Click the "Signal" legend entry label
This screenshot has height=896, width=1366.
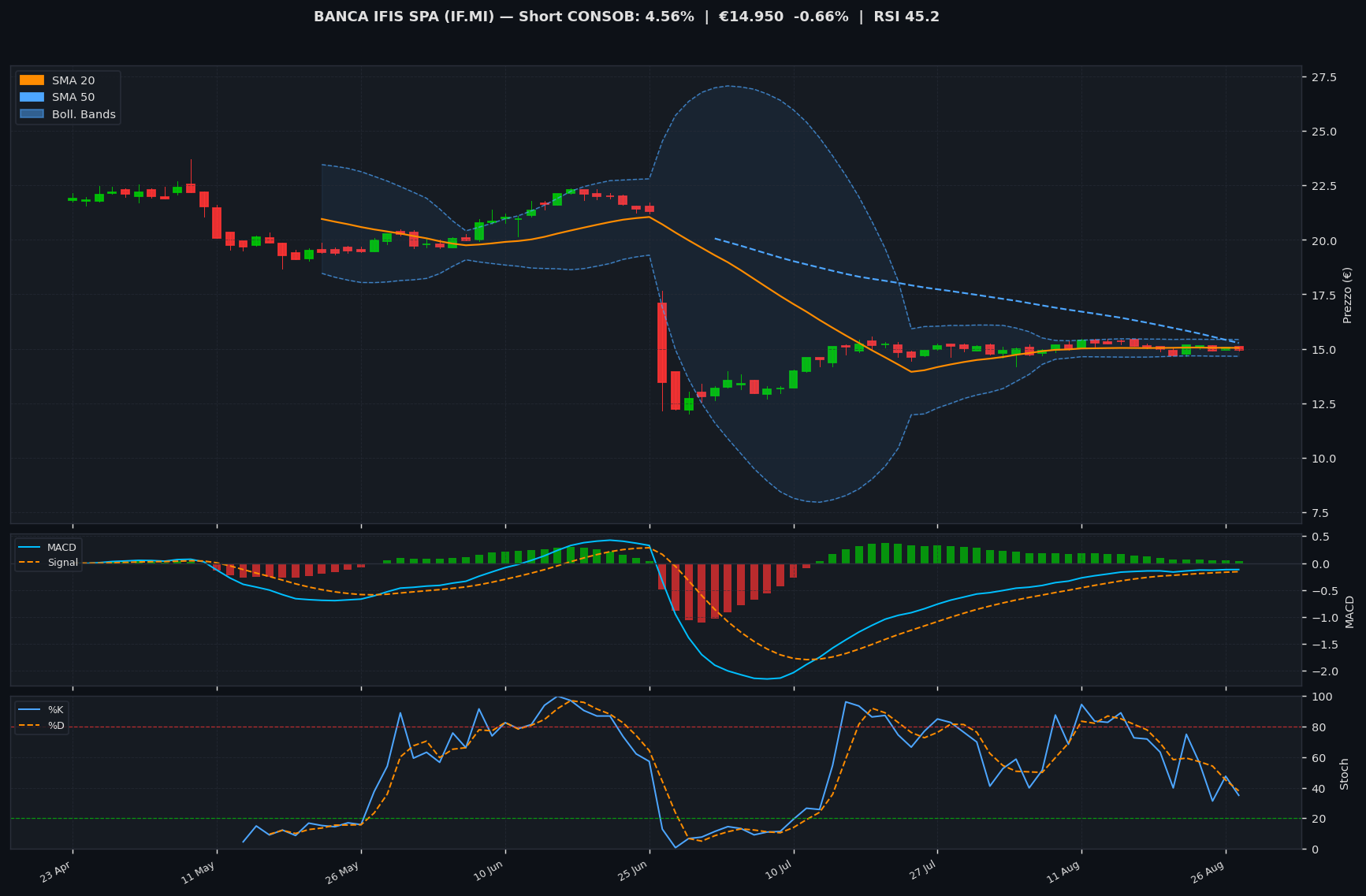62,563
